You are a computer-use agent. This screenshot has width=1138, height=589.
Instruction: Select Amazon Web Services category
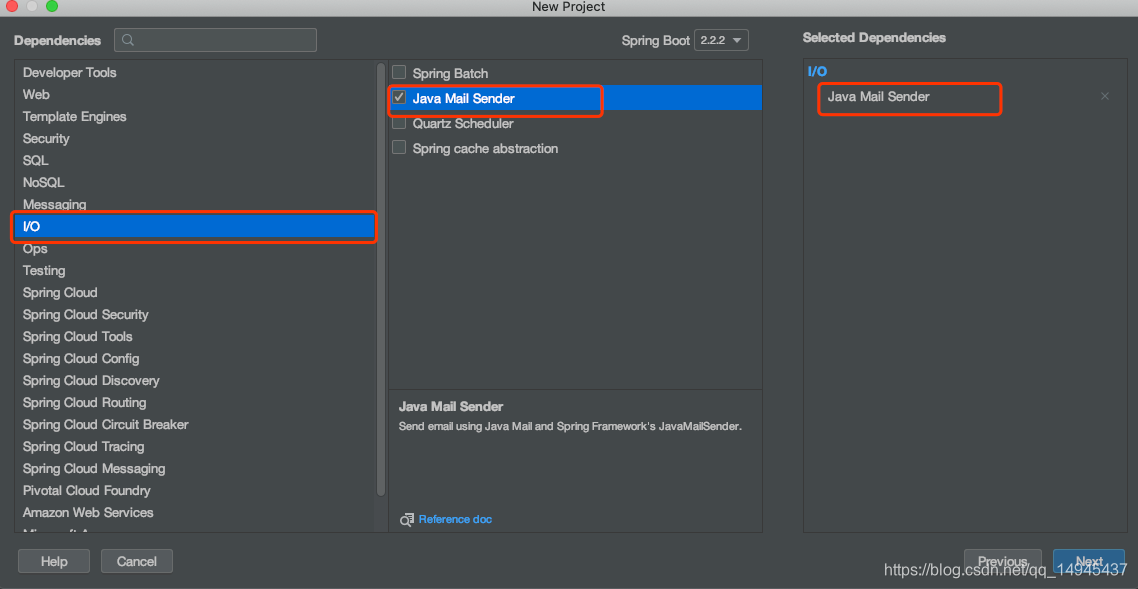pyautogui.click(x=195, y=512)
